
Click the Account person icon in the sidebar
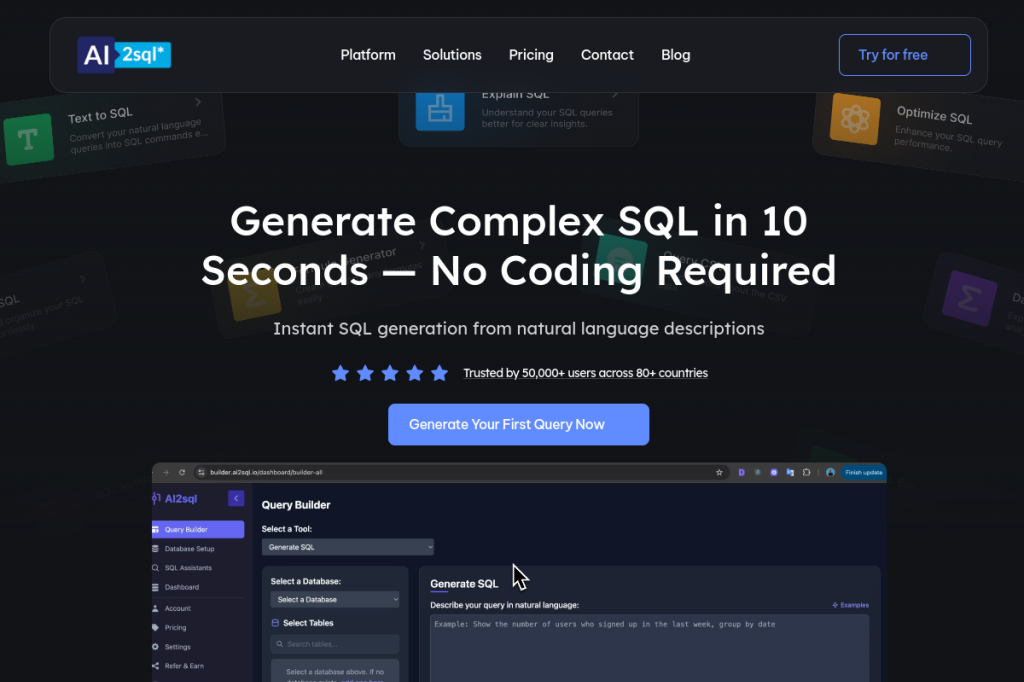pos(155,608)
